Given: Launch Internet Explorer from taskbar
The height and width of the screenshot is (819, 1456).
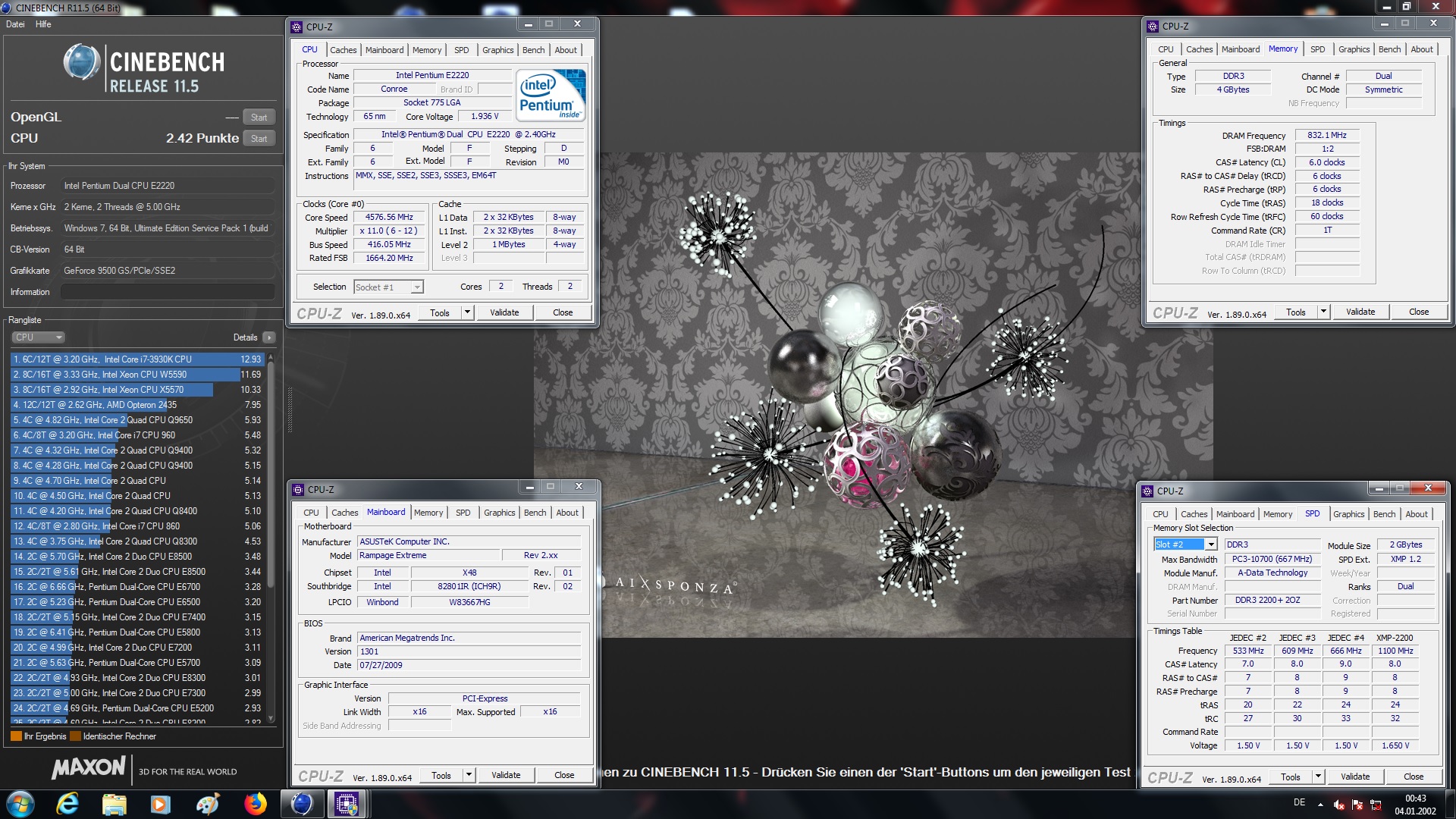Looking at the screenshot, I should coord(67,804).
